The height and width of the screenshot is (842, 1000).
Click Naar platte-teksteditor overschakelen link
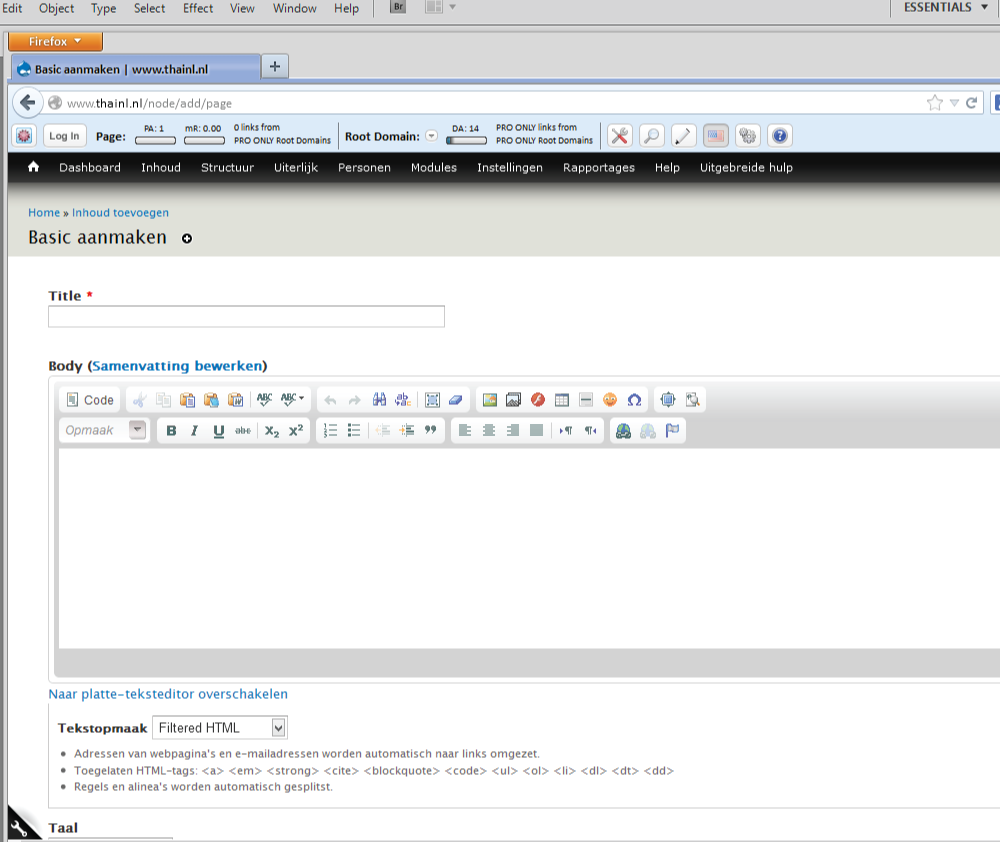point(168,694)
